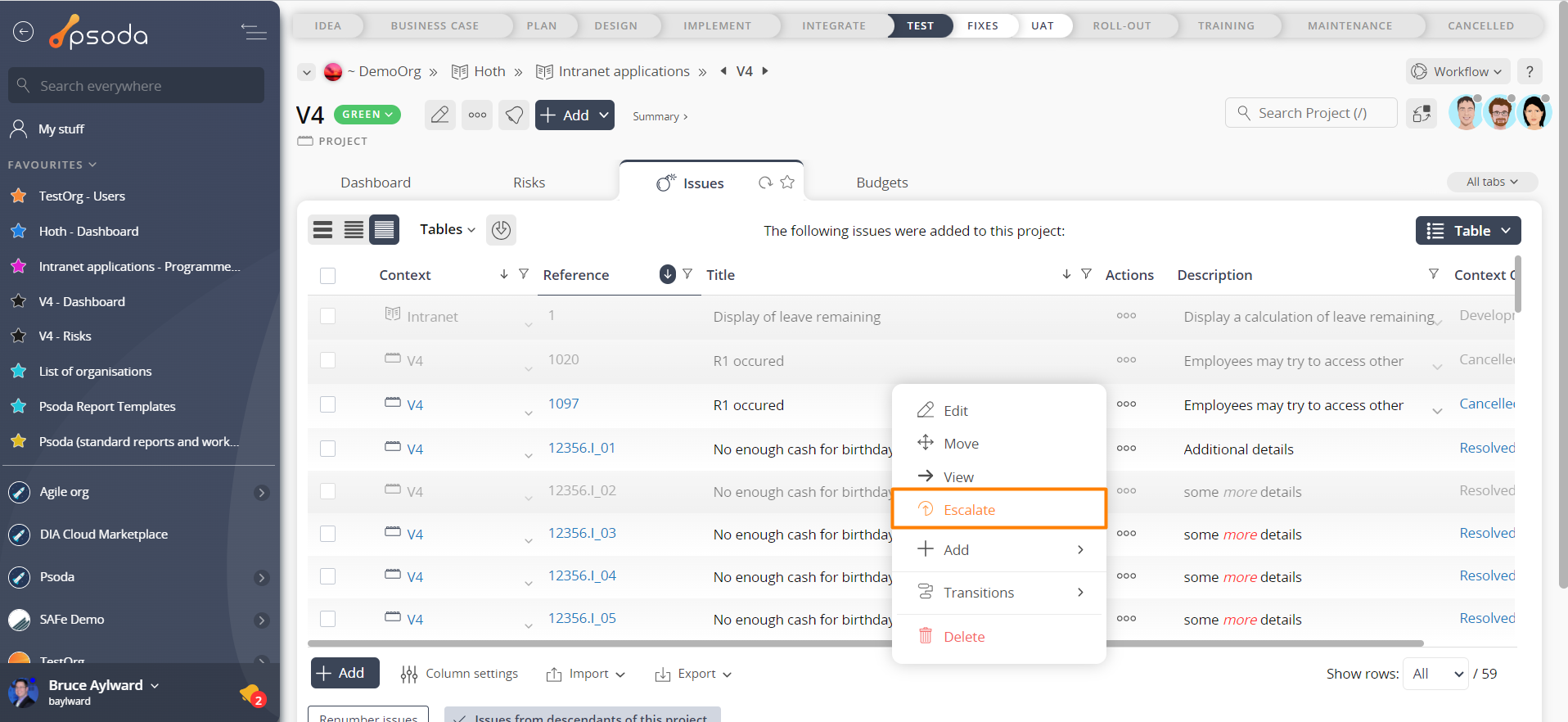Image resolution: width=1568 pixels, height=722 pixels.
Task: Expand the All tabs dropdown
Action: click(x=1492, y=182)
